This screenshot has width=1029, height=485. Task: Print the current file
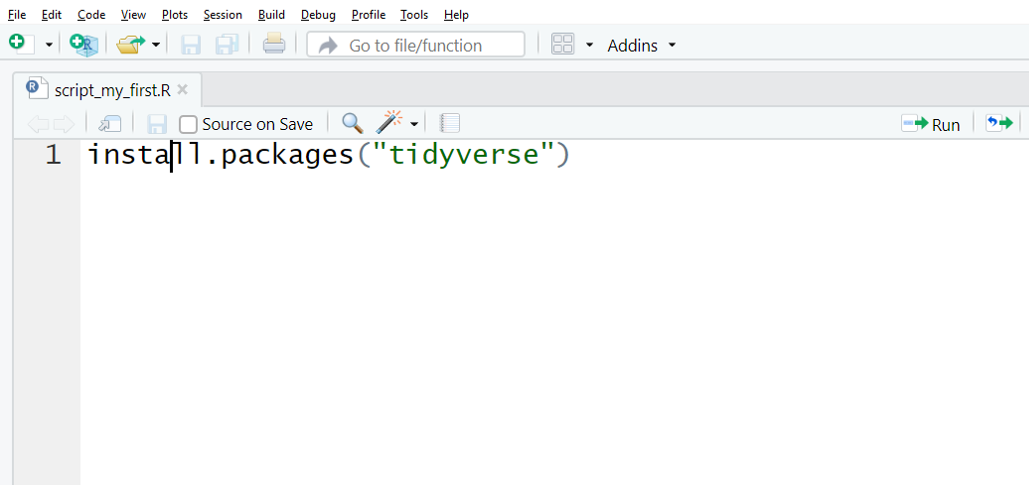click(x=273, y=44)
